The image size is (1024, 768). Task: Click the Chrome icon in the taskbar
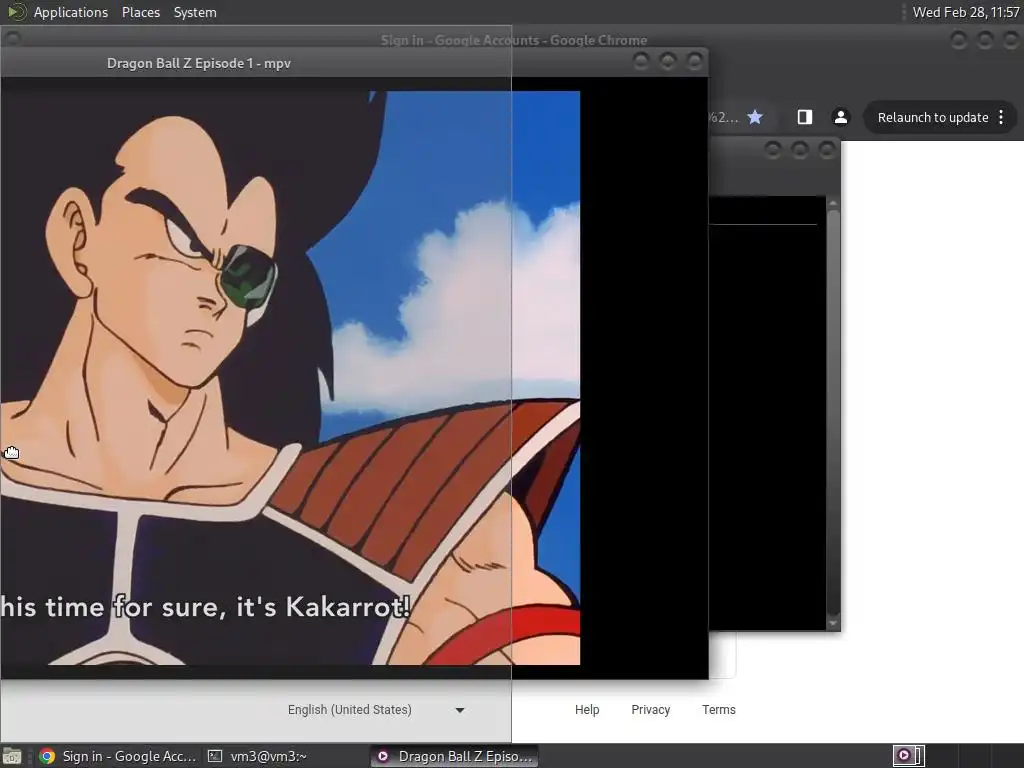47,756
